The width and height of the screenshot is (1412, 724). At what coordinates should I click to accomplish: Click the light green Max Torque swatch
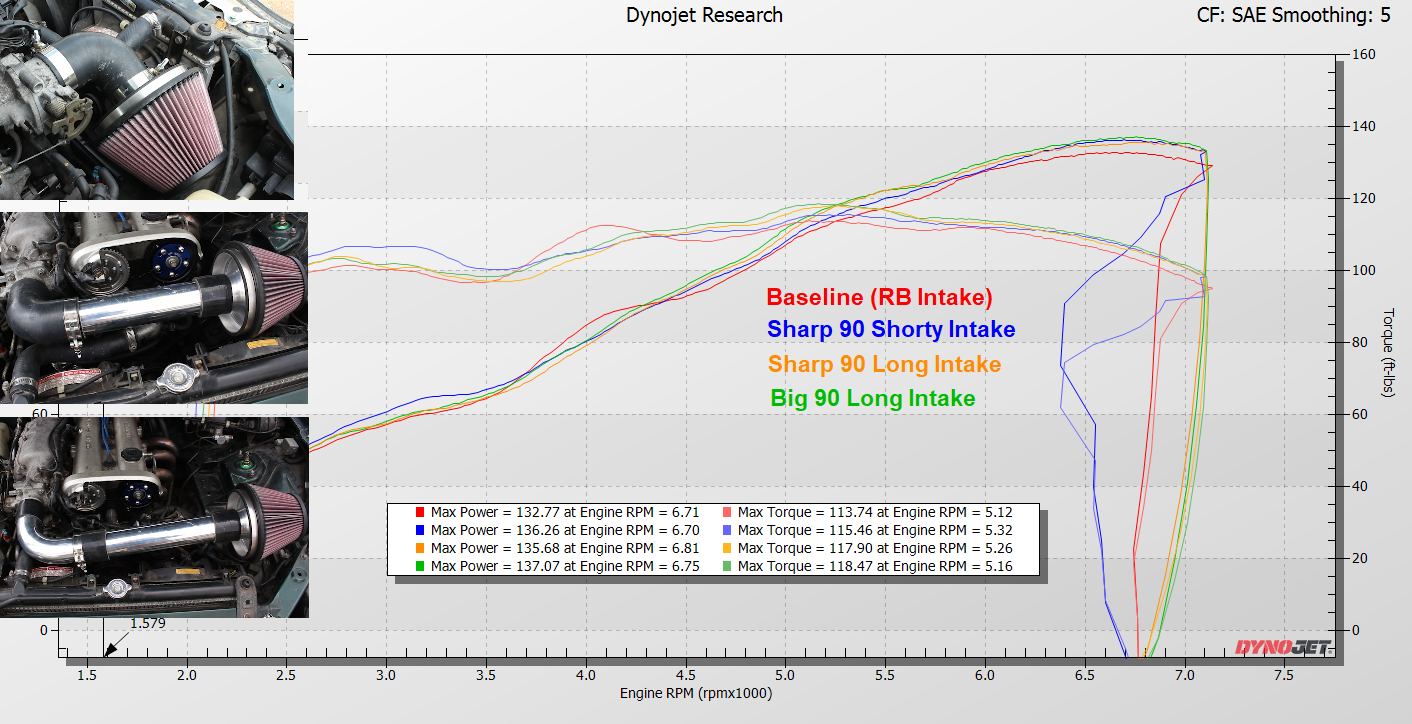tap(727, 566)
